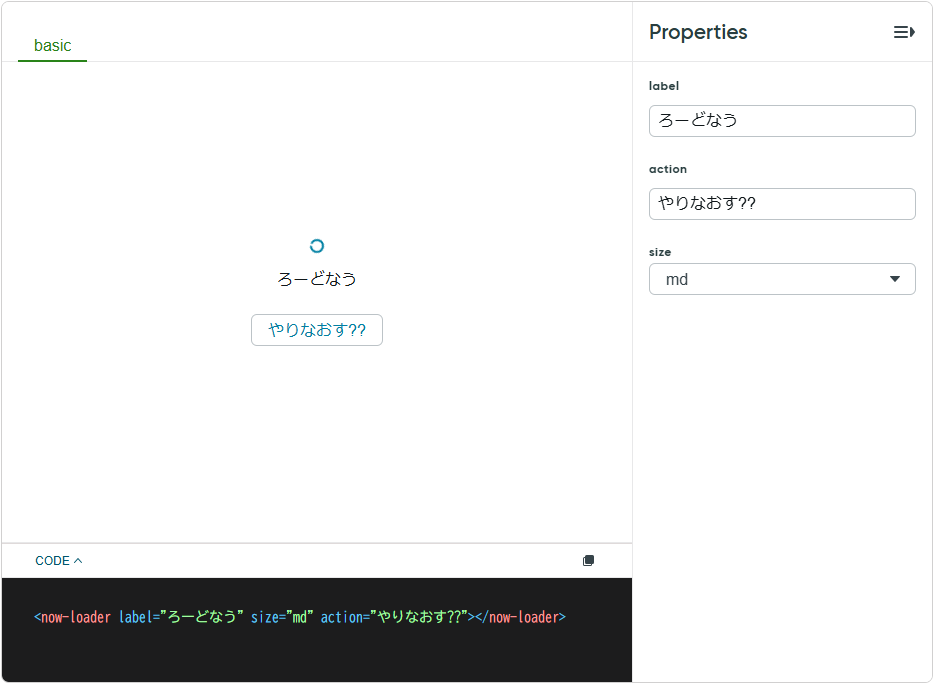Click the 'label' property label
934x684 pixels.
664,86
